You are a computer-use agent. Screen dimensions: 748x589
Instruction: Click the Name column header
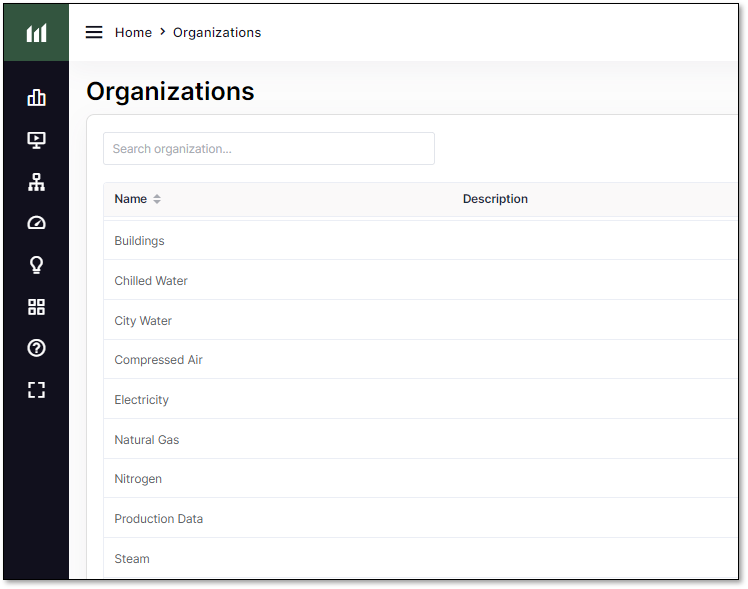[131, 199]
